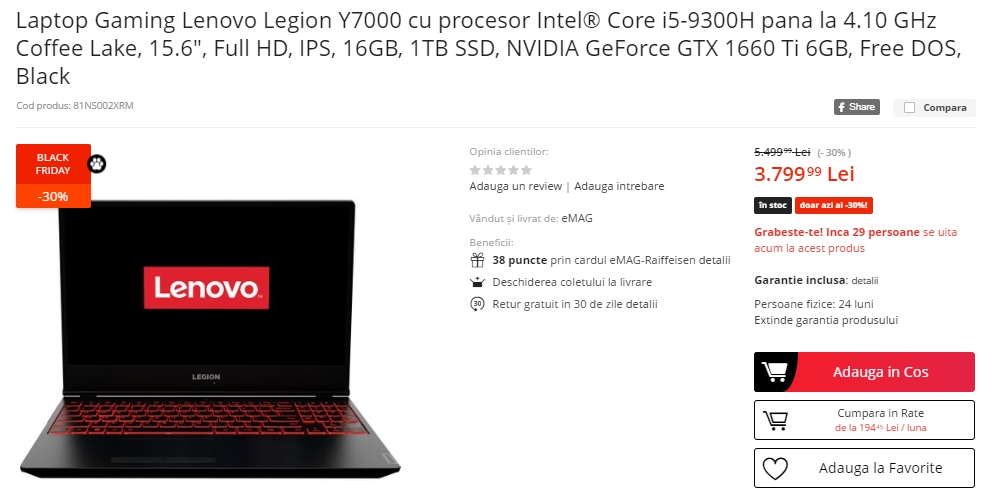Tick the Compara checkbox
1001x500 pixels.
point(910,107)
